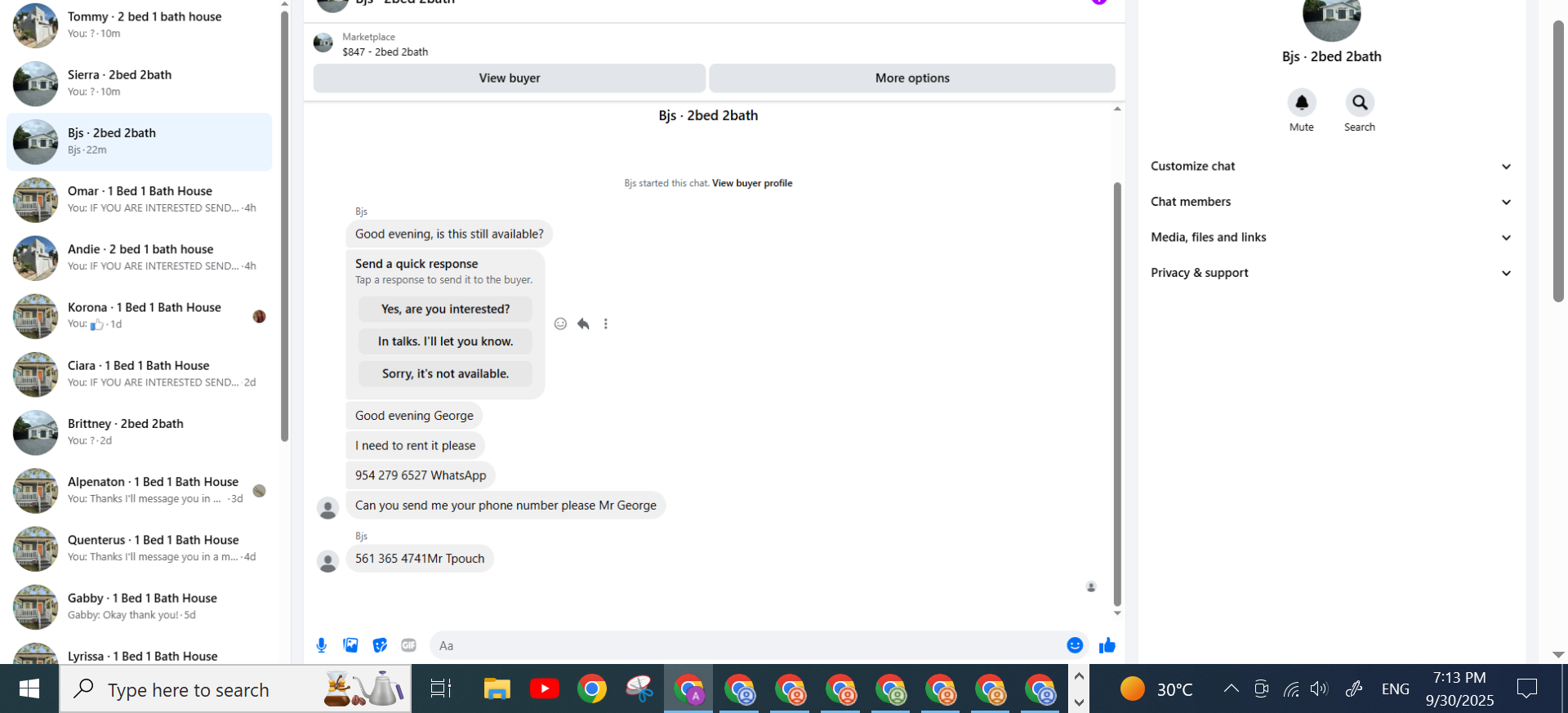This screenshot has width=1568, height=713.
Task: Open Sierra 2bed 2bath conversation
Action: (x=140, y=83)
